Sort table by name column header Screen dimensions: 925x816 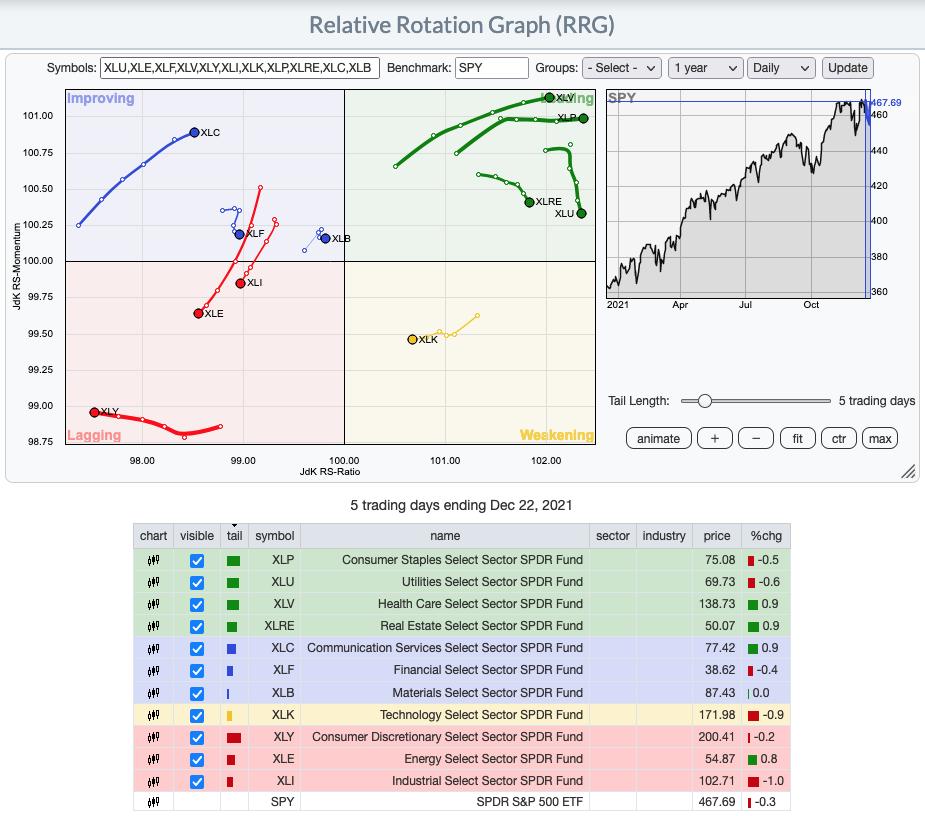pos(445,536)
